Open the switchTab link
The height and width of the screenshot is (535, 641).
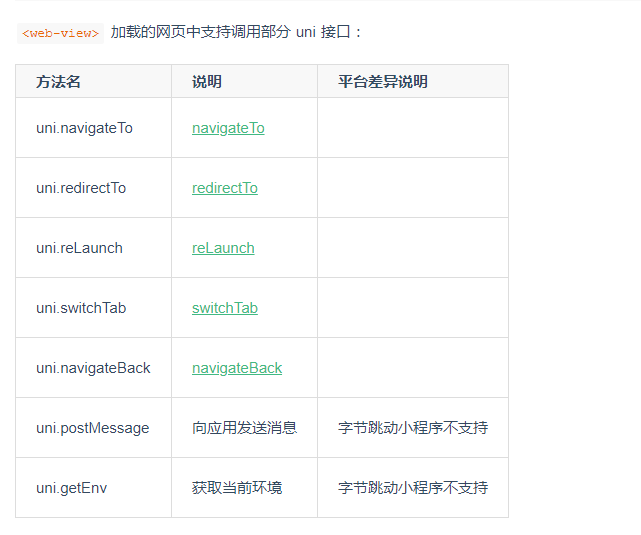point(225,308)
